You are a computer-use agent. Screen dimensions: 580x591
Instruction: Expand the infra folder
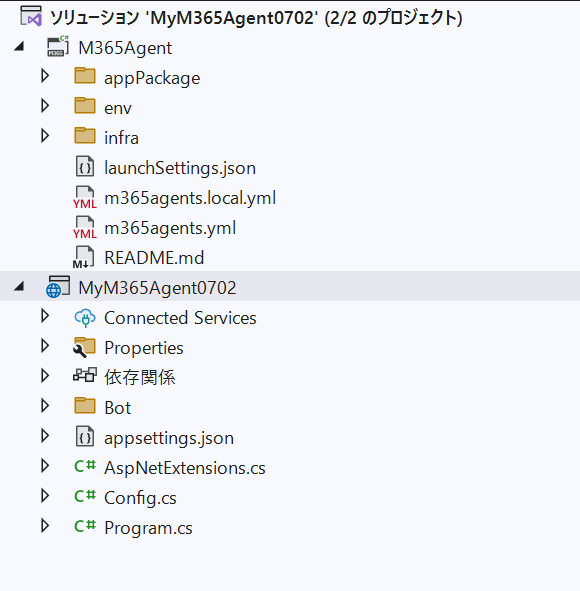coord(45,136)
